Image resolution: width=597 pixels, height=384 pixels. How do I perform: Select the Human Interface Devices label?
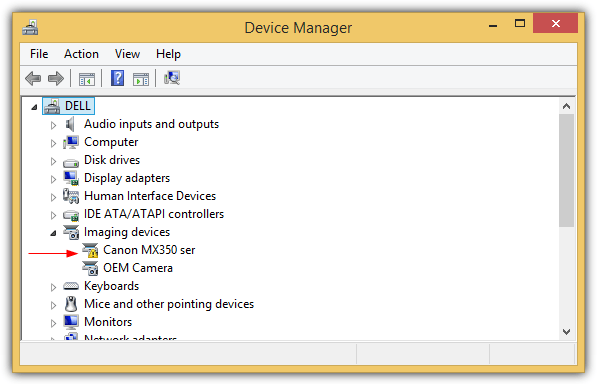[x=150, y=196]
